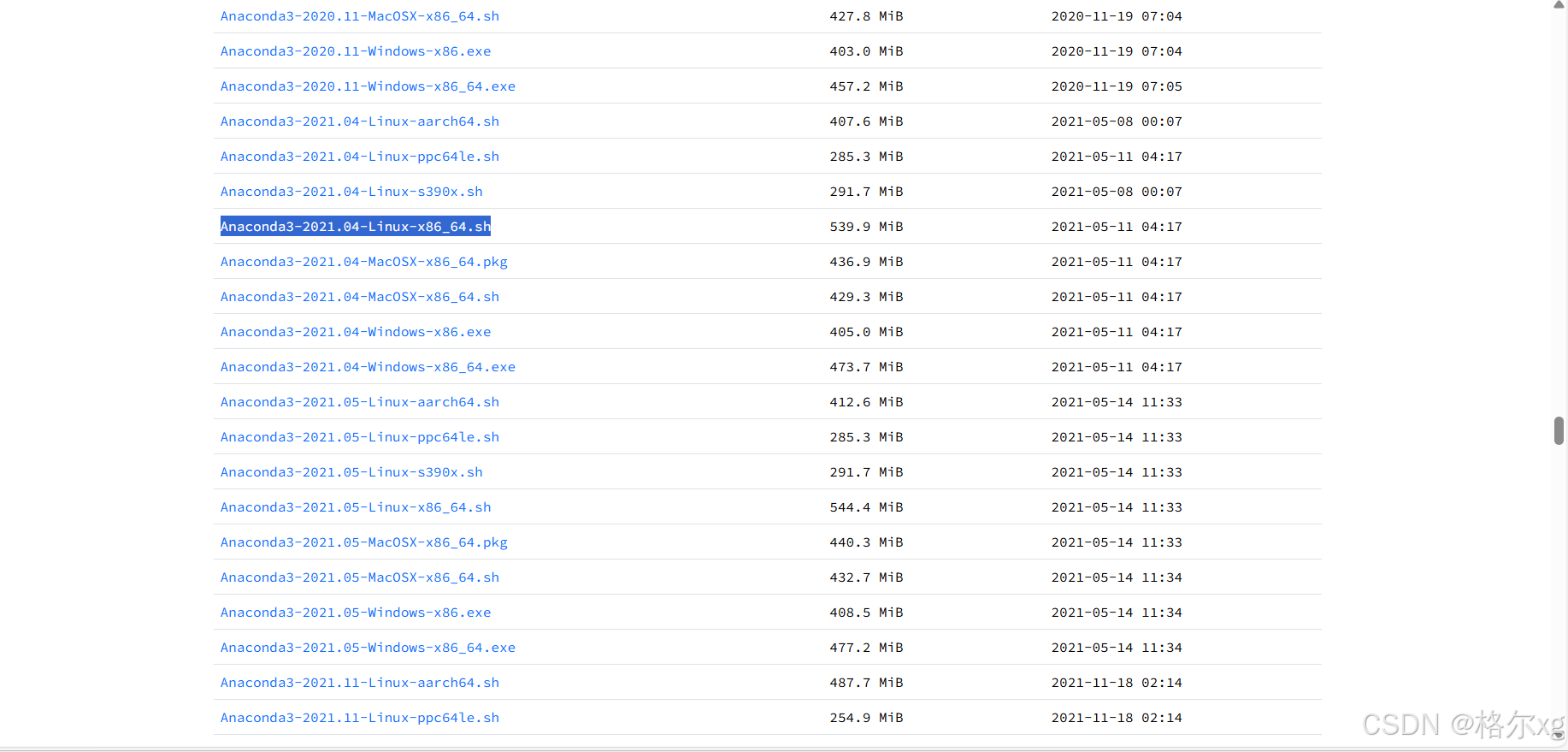Click Anaconda3-2021.04-Windows-x86.exe
This screenshot has width=1568, height=752.
coord(356,332)
